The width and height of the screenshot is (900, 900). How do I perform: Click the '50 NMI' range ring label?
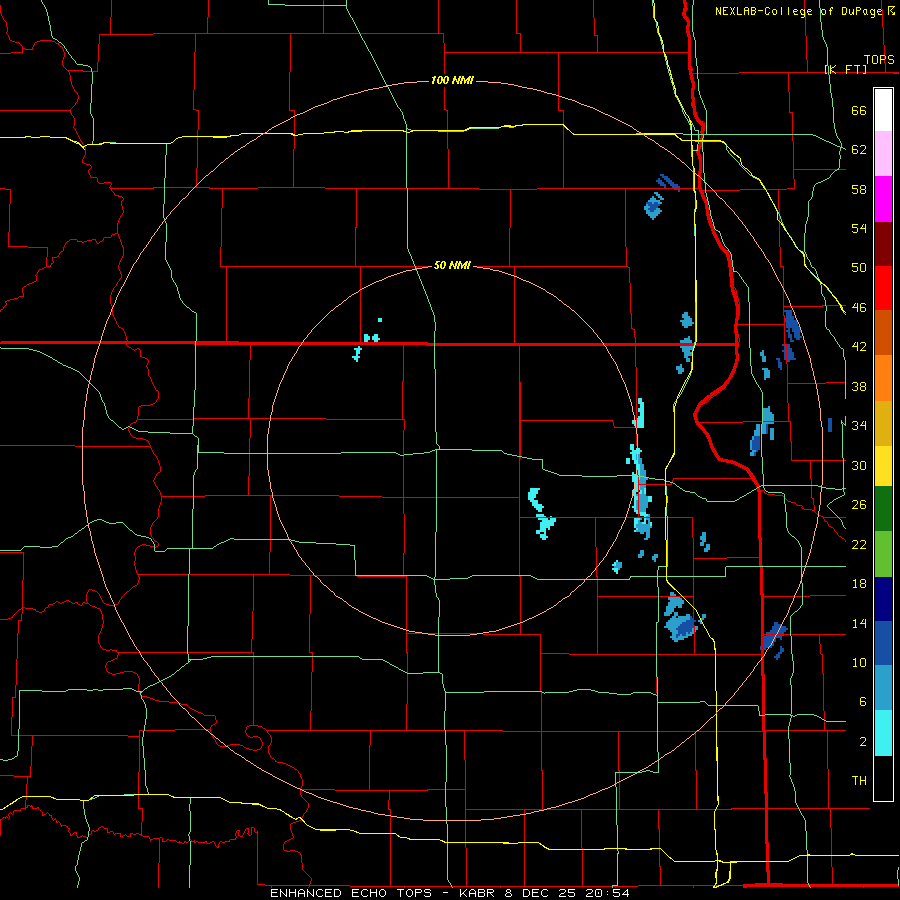click(x=452, y=265)
